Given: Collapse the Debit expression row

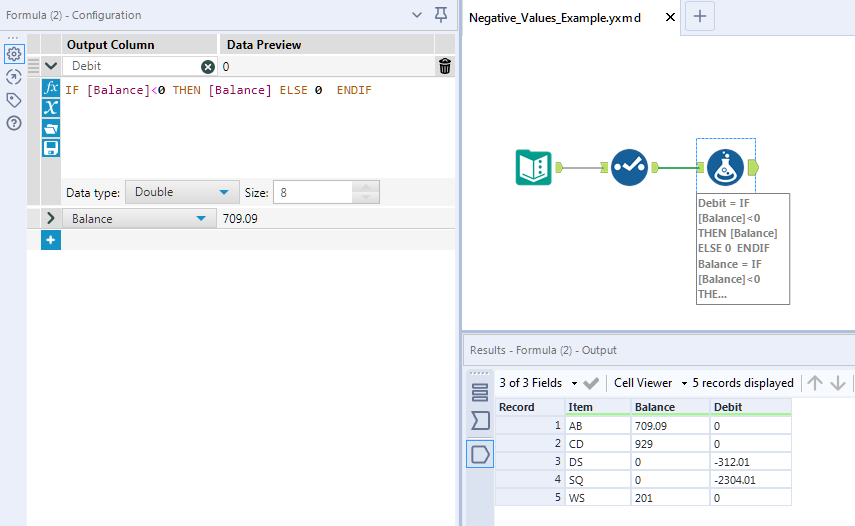Looking at the screenshot, I should [51, 66].
